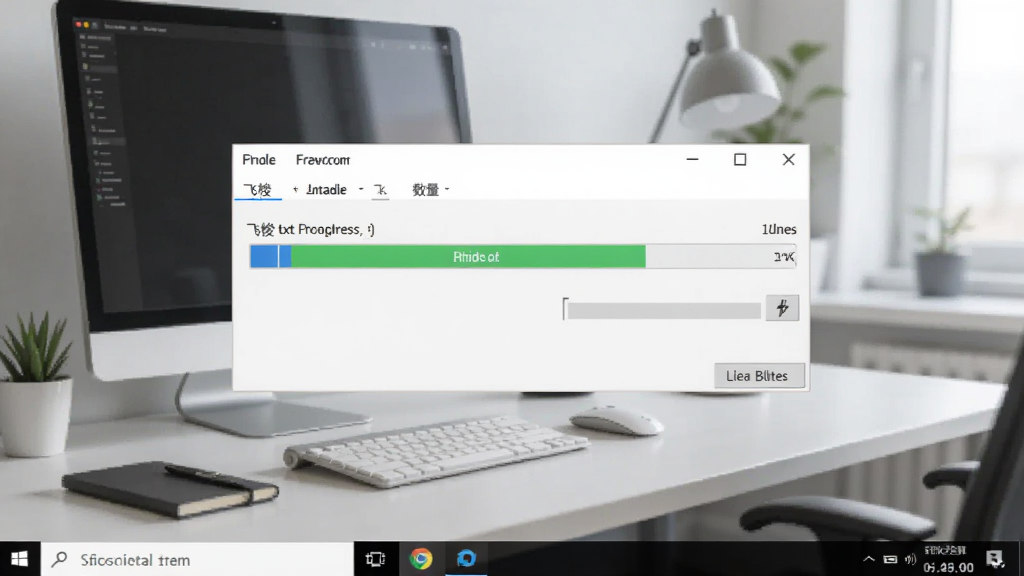Open the Fnole menu
Screen dimensions: 1024x576
tap(259, 160)
